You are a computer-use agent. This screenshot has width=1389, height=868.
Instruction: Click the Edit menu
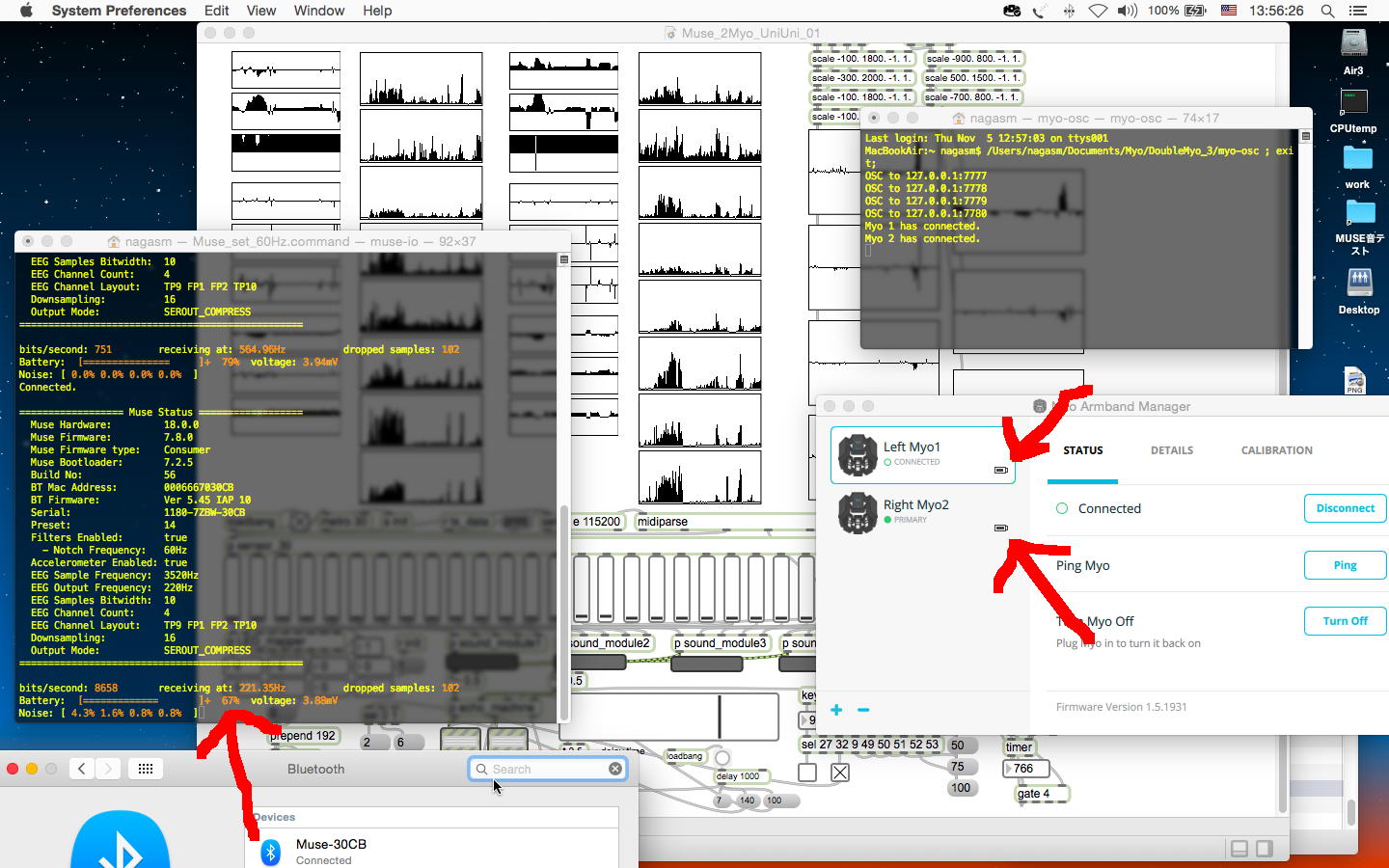[216, 11]
